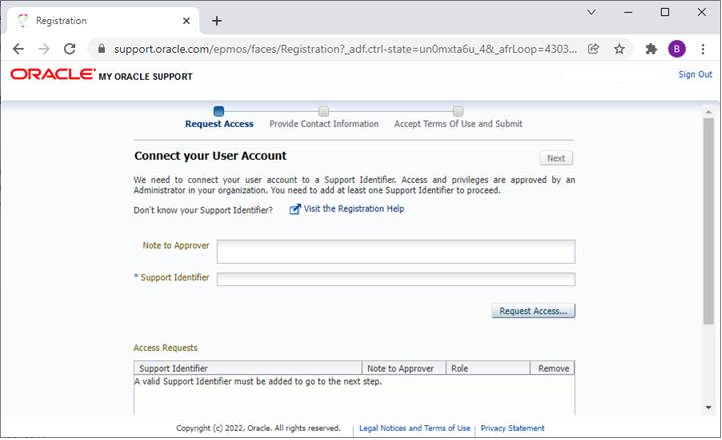The width and height of the screenshot is (722, 440).
Task: Focus the Support Identifier input field
Action: click(396, 279)
